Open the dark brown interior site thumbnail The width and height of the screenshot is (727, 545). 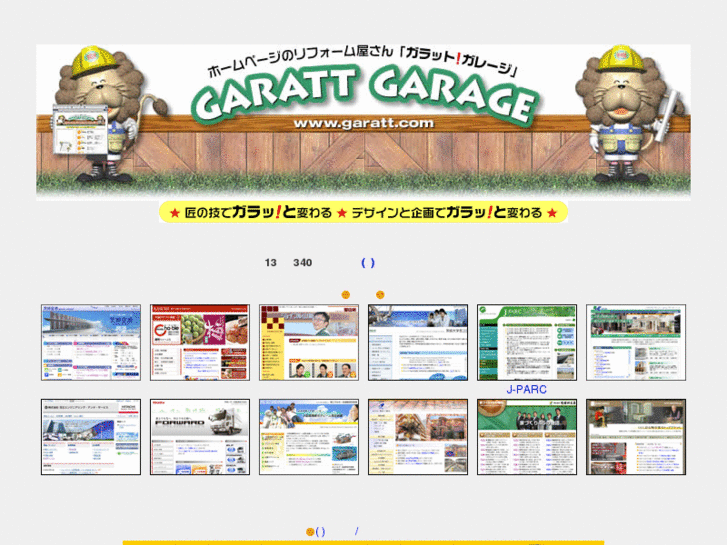(x=636, y=437)
